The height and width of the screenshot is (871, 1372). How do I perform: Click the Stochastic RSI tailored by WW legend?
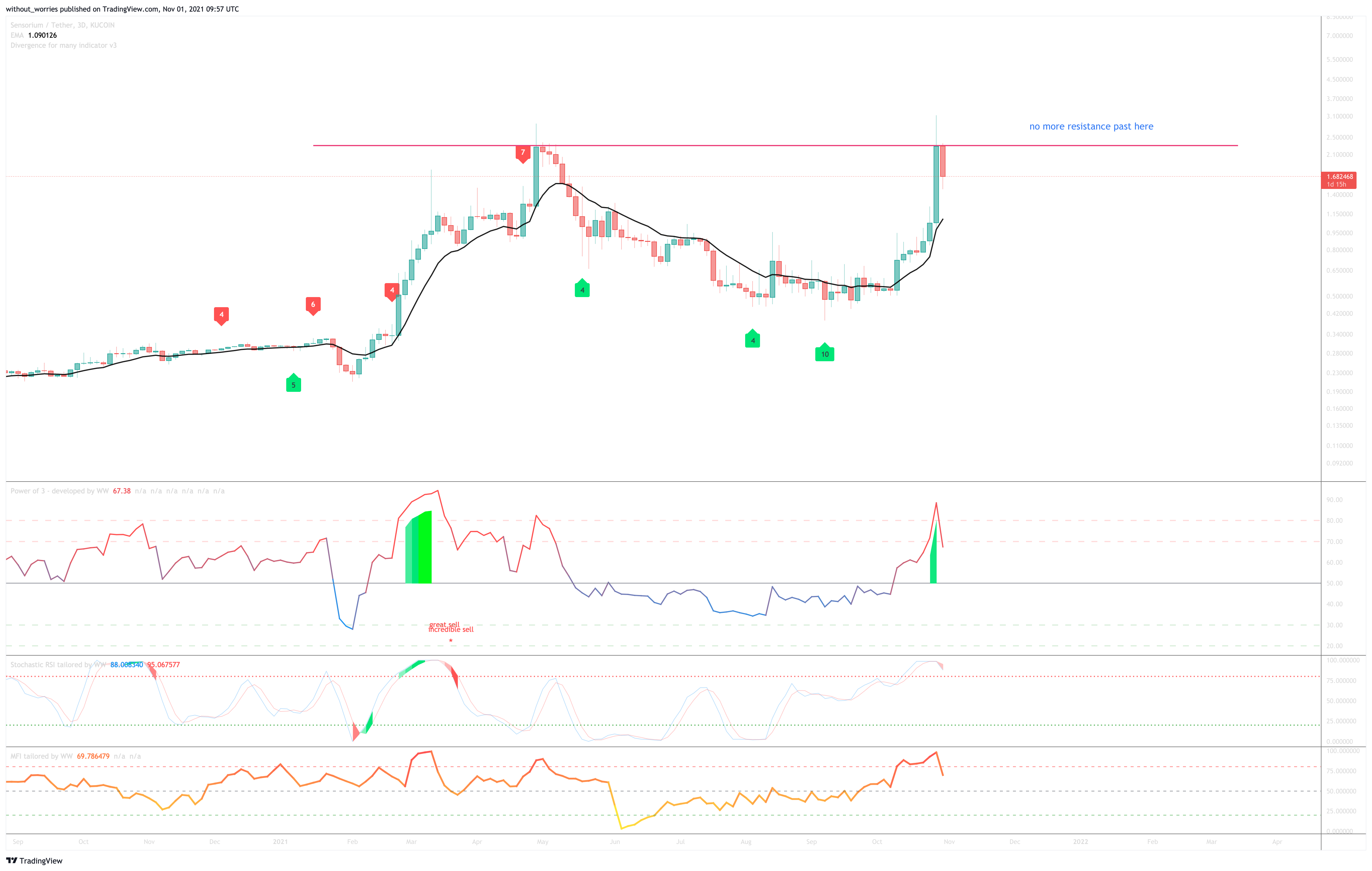click(58, 664)
